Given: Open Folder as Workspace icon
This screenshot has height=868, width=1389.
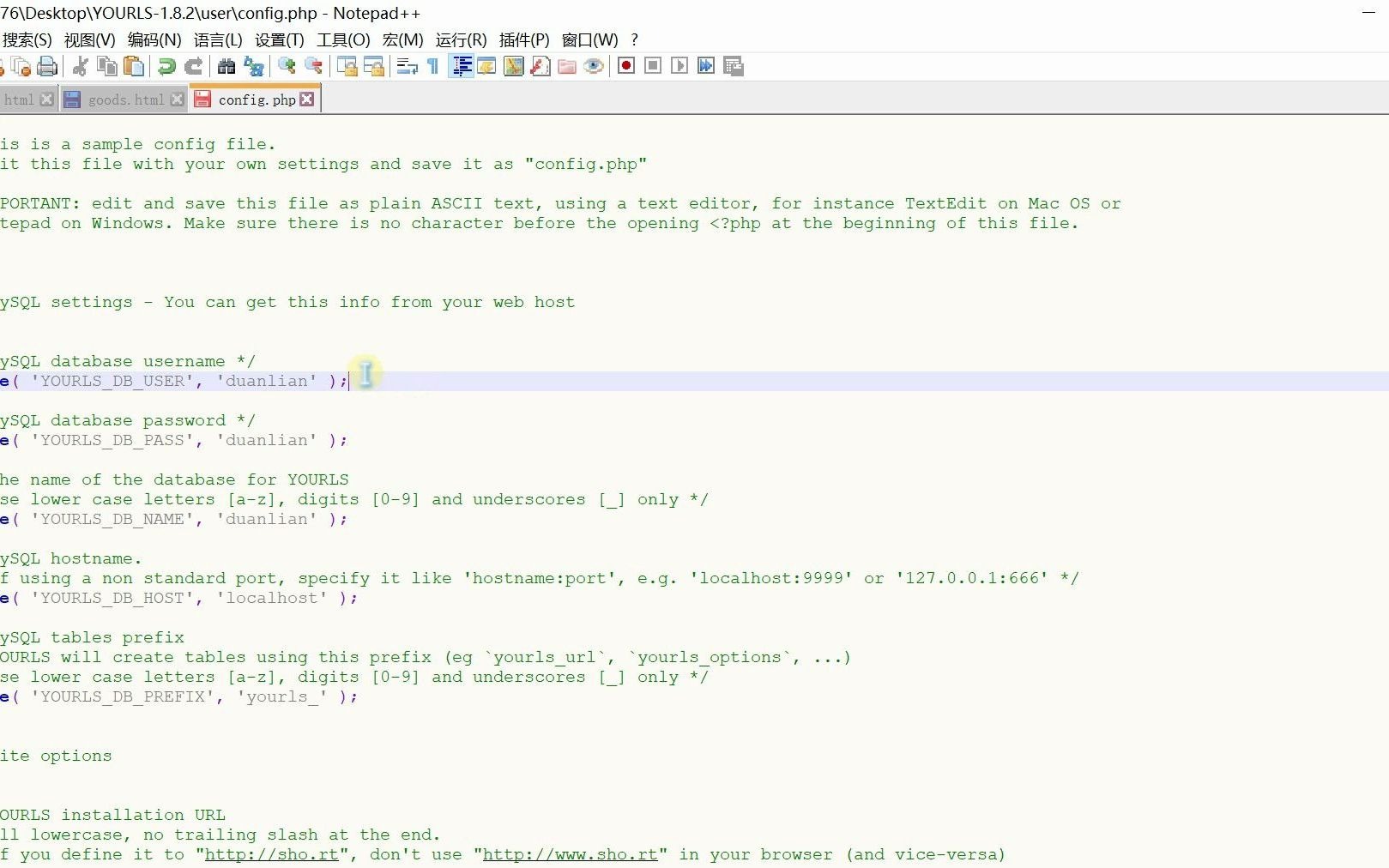Looking at the screenshot, I should [567, 66].
